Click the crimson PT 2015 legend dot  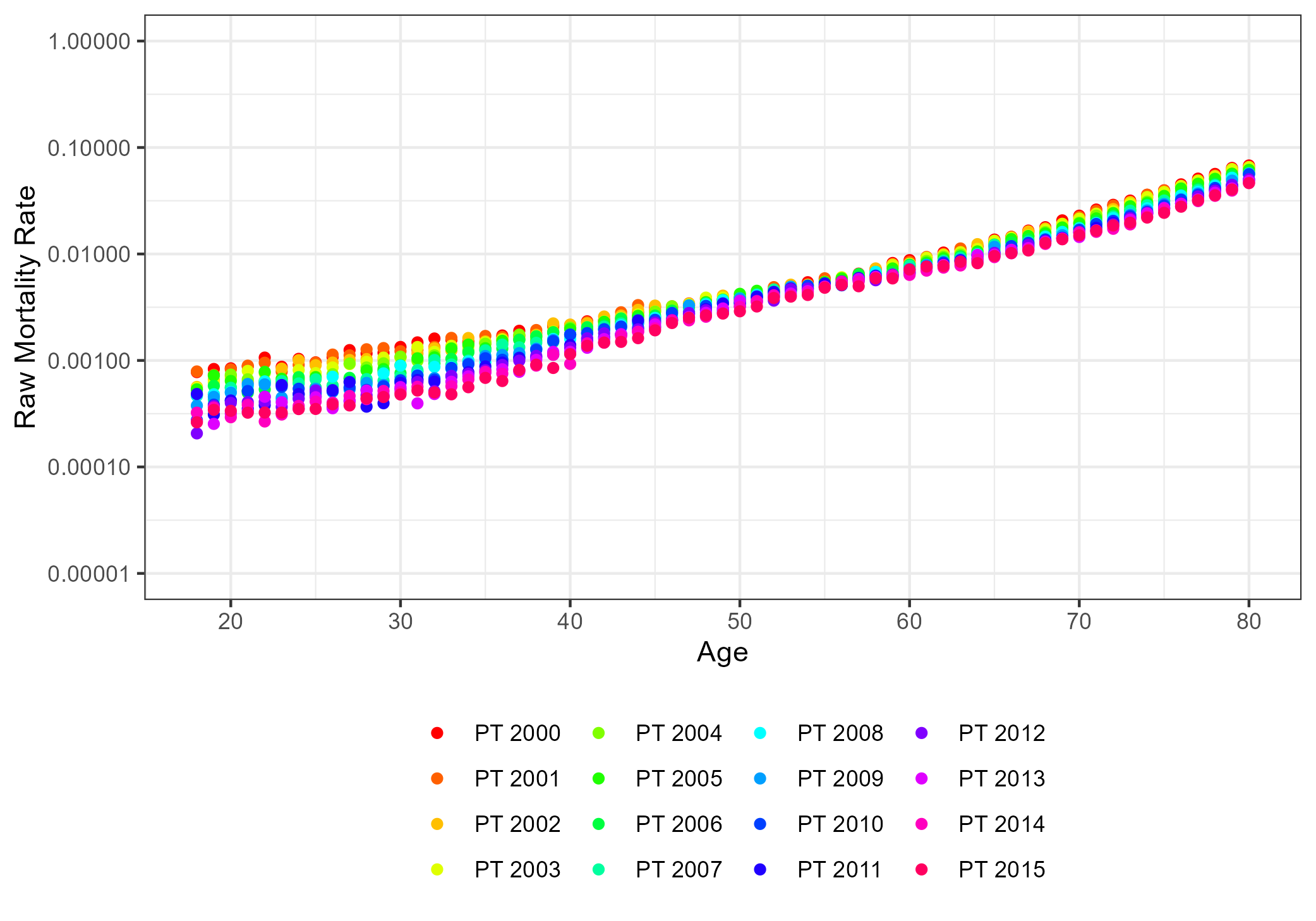click(x=922, y=869)
